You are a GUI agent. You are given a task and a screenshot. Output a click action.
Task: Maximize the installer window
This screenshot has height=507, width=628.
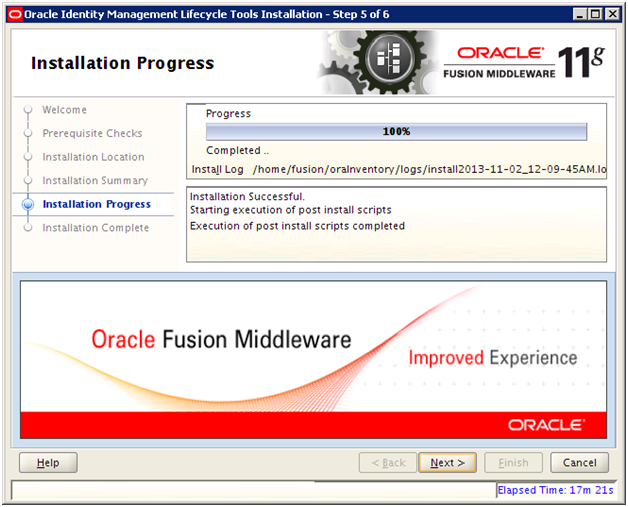coord(595,14)
